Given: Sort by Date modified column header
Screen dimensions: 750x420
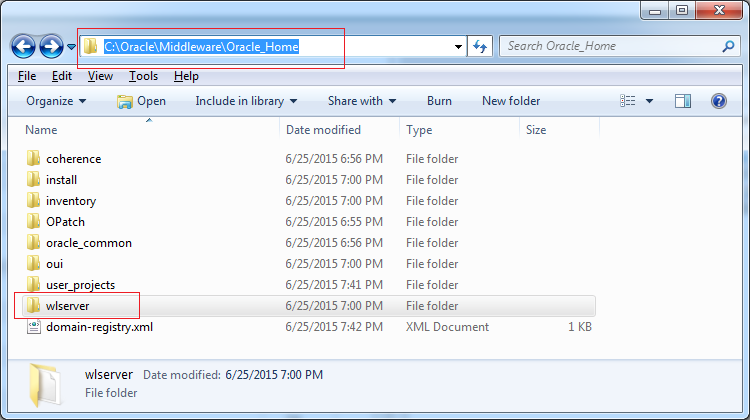Looking at the screenshot, I should (x=323, y=130).
